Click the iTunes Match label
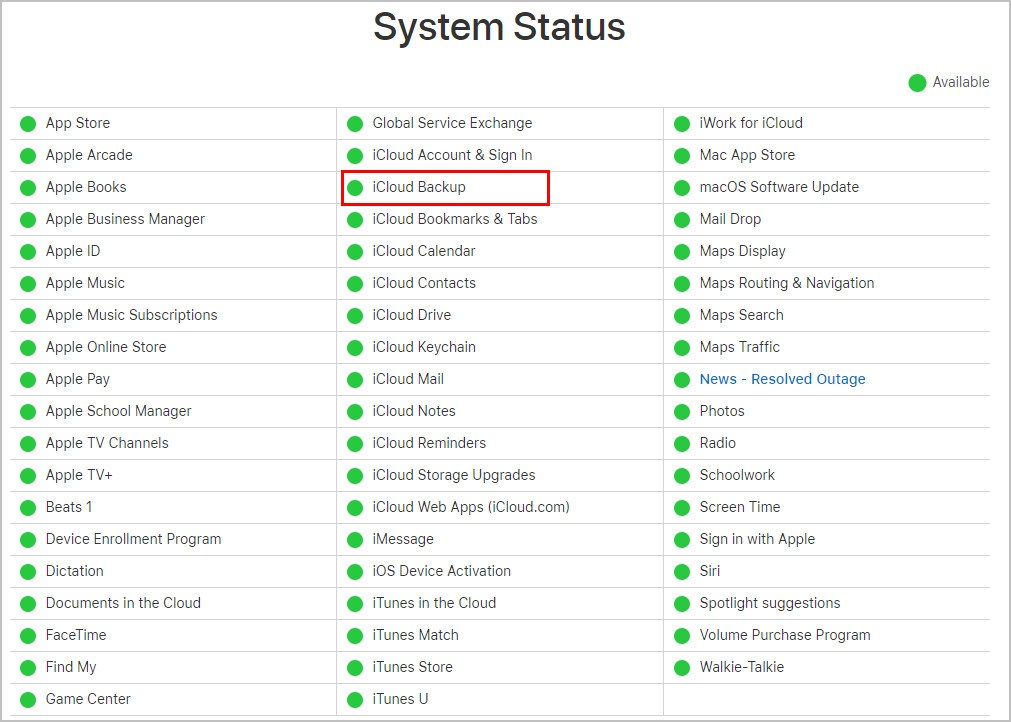Screen dimensions: 1011x722 [416, 635]
